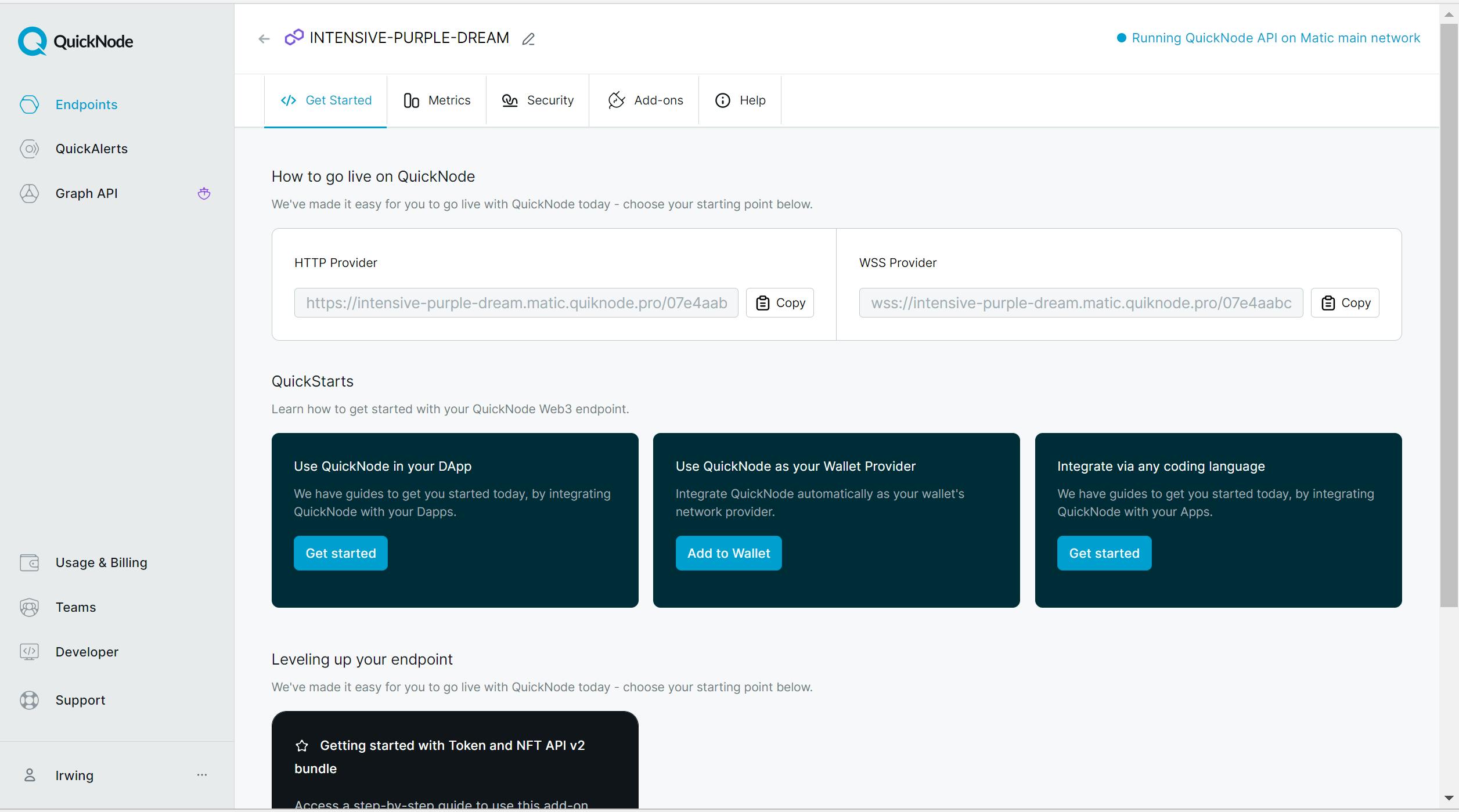
Task: Click the QuickAlerts sidebar icon
Action: tap(29, 149)
